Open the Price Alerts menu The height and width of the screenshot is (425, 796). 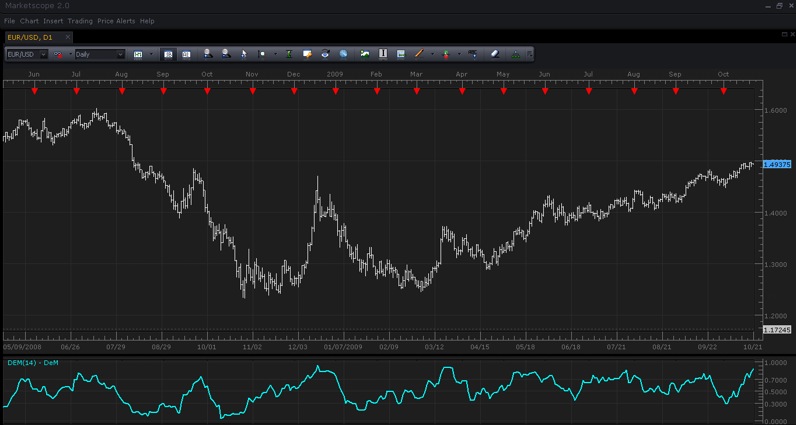point(116,21)
